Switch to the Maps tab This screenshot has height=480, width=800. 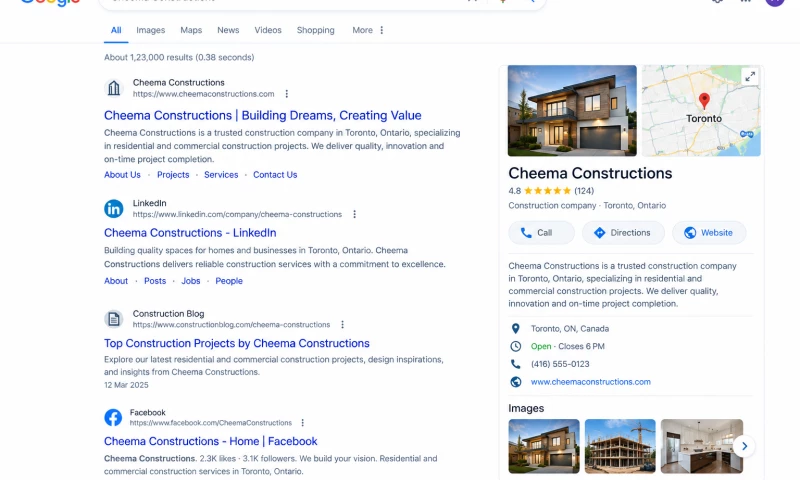tap(191, 30)
